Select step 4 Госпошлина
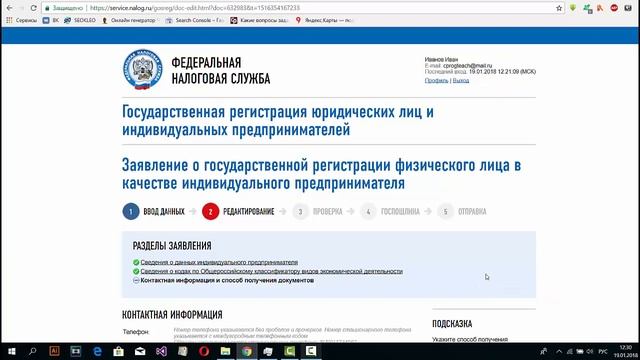The width and height of the screenshot is (640, 360). click(x=390, y=211)
